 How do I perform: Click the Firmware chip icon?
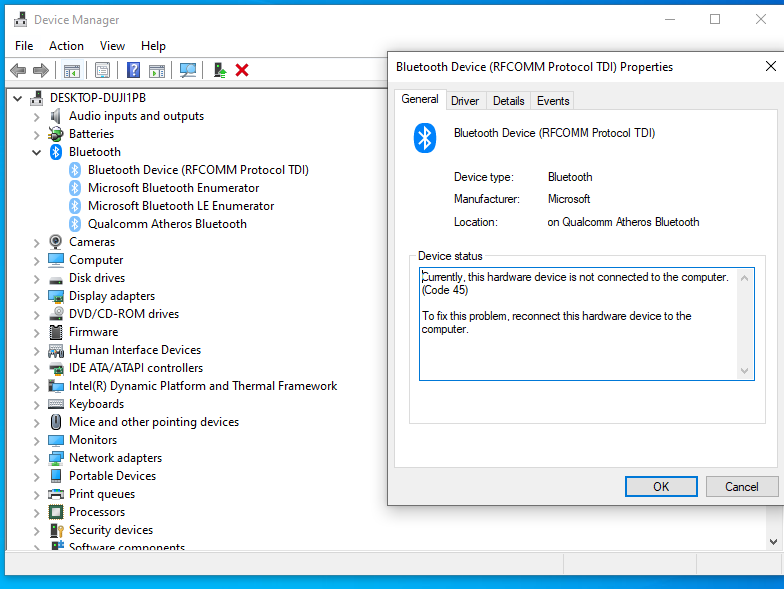pos(56,332)
